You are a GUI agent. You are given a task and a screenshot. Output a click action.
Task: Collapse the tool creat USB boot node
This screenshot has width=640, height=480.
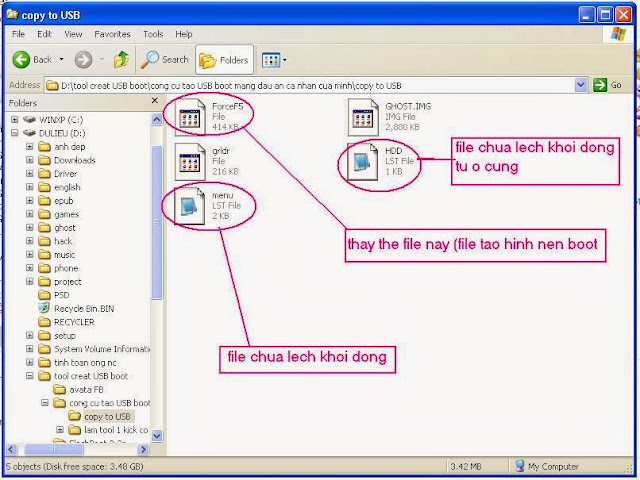coord(30,376)
